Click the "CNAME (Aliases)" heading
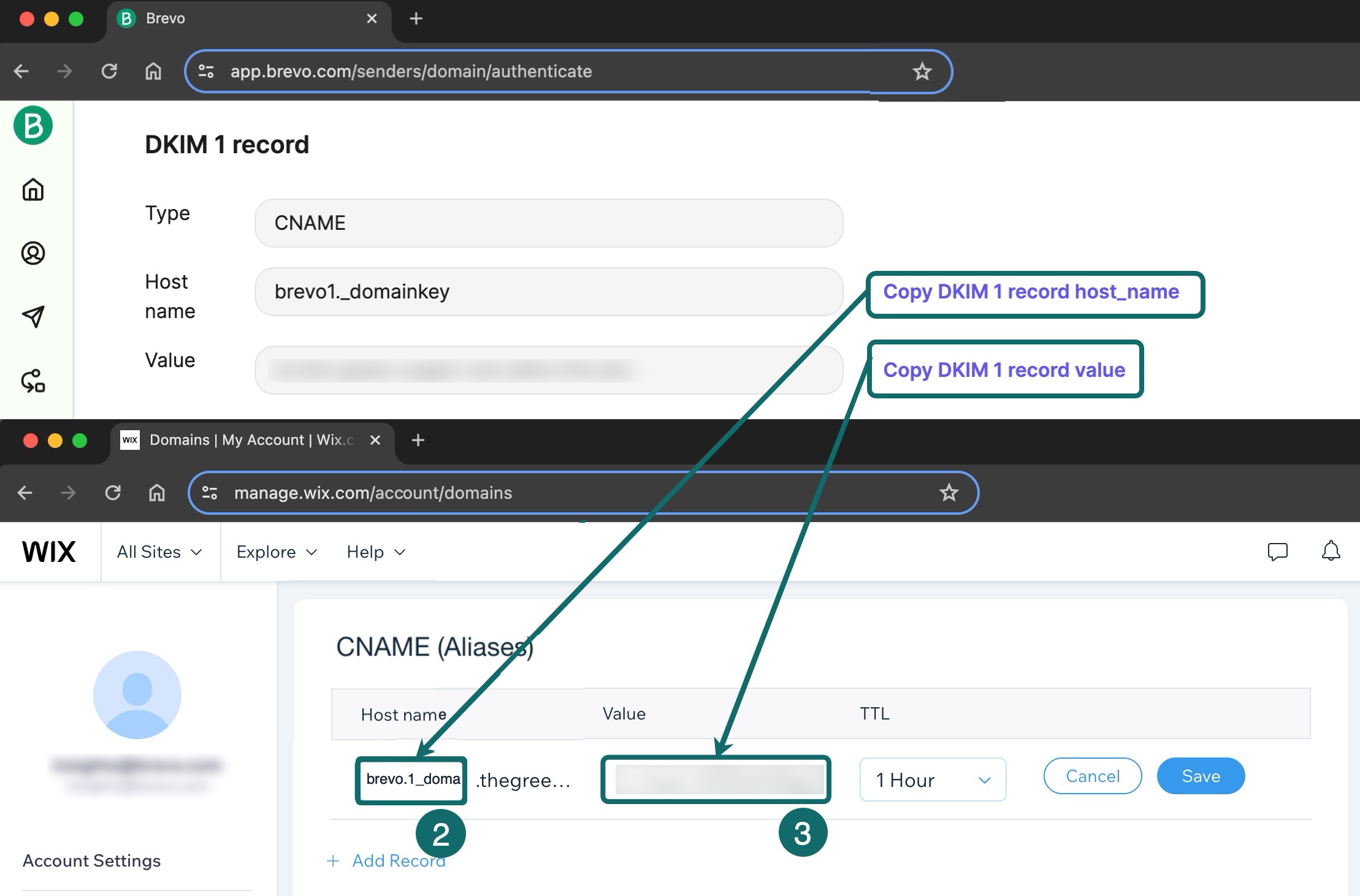Viewport: 1360px width, 896px height. [435, 647]
